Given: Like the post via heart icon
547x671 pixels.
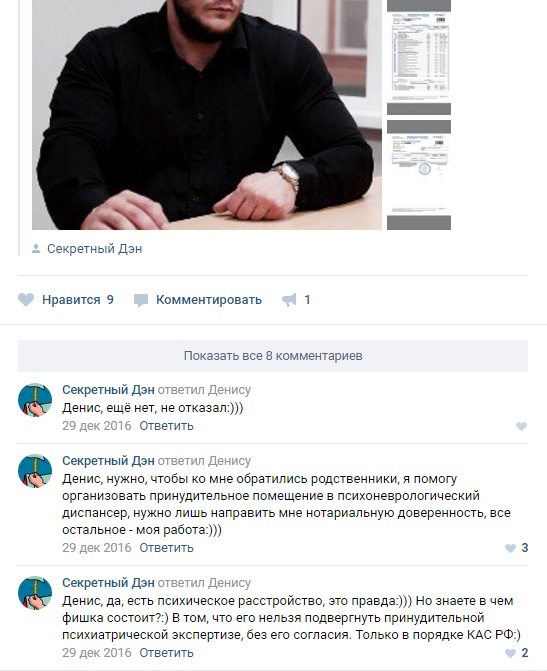Looking at the screenshot, I should coord(26,300).
